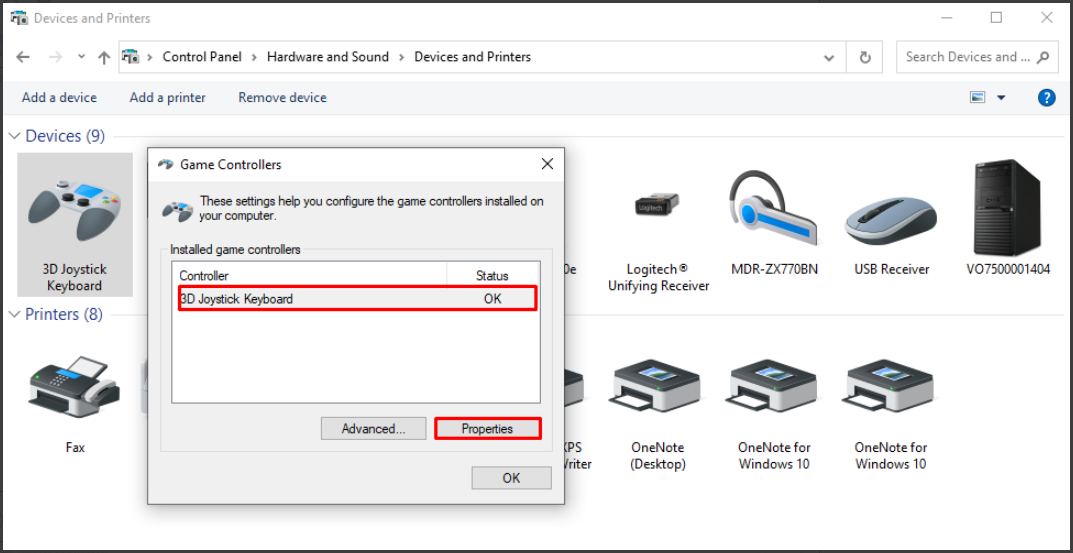Open the Help question mark icon
This screenshot has height=553, width=1073.
coord(1046,97)
